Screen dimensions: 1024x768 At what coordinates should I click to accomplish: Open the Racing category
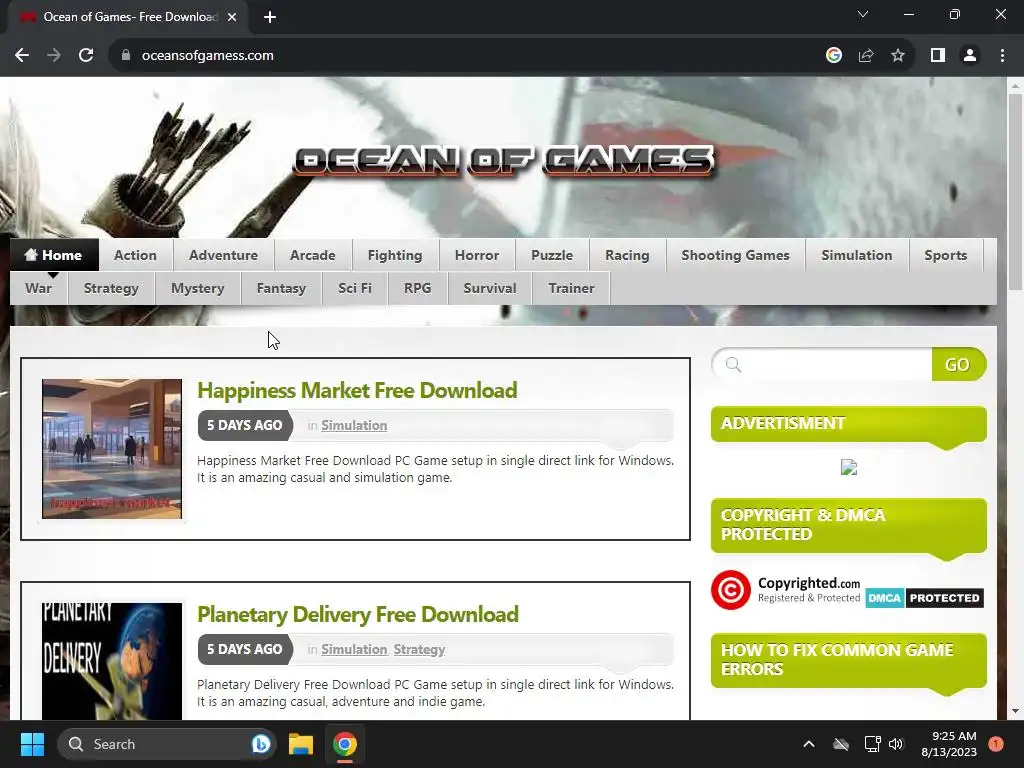click(627, 255)
